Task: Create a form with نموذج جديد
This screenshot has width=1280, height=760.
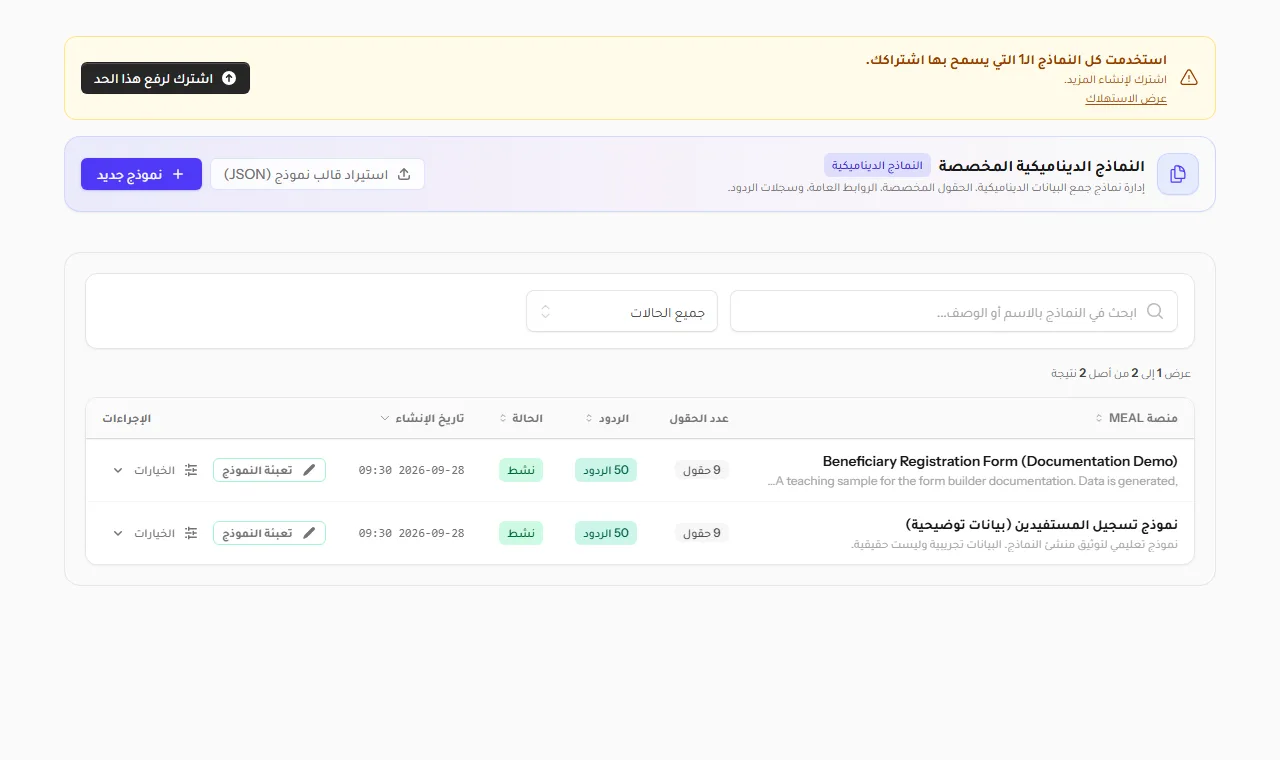Action: (141, 174)
